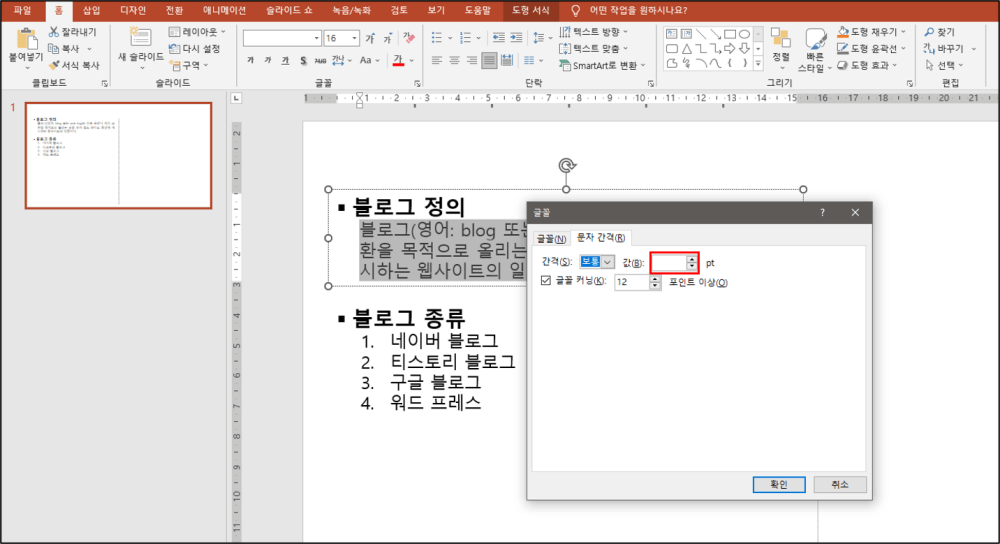Click the rotation handle above text box
1000x544 pixels.
[x=566, y=166]
